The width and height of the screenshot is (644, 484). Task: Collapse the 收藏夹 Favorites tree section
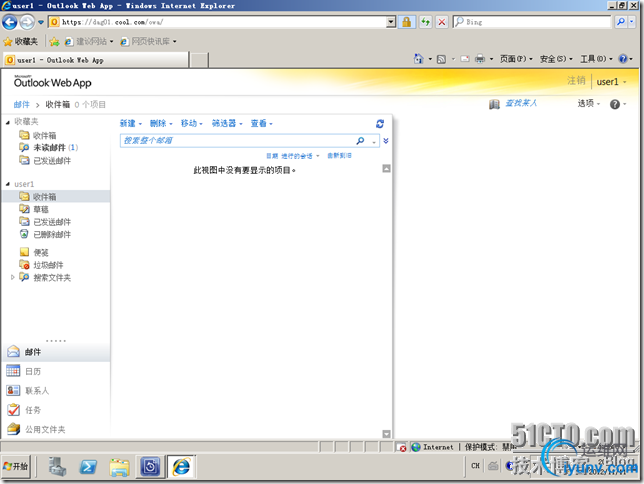pos(7,122)
